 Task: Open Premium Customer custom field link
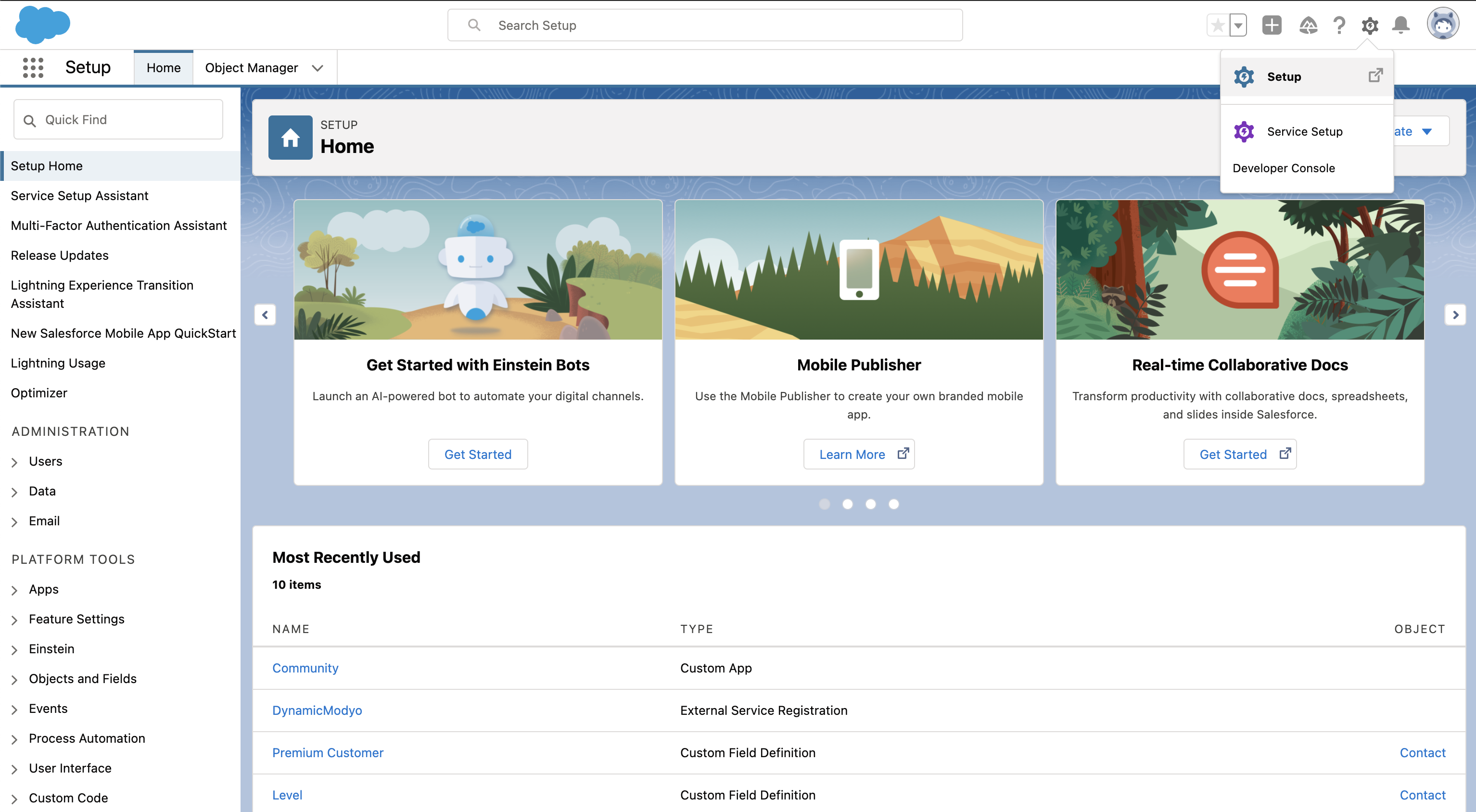328,752
